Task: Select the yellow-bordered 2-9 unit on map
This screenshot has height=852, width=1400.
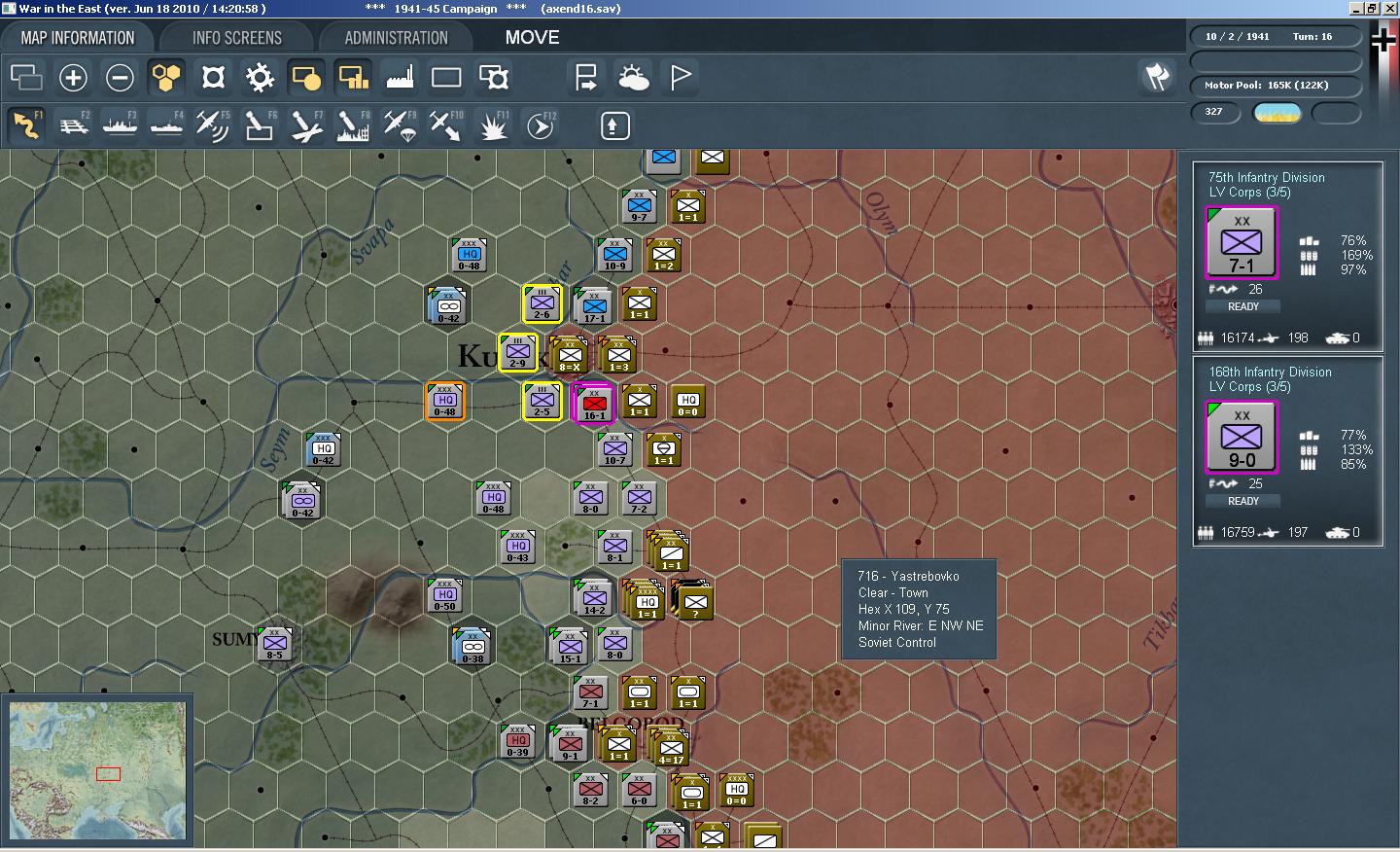Action: tap(517, 353)
